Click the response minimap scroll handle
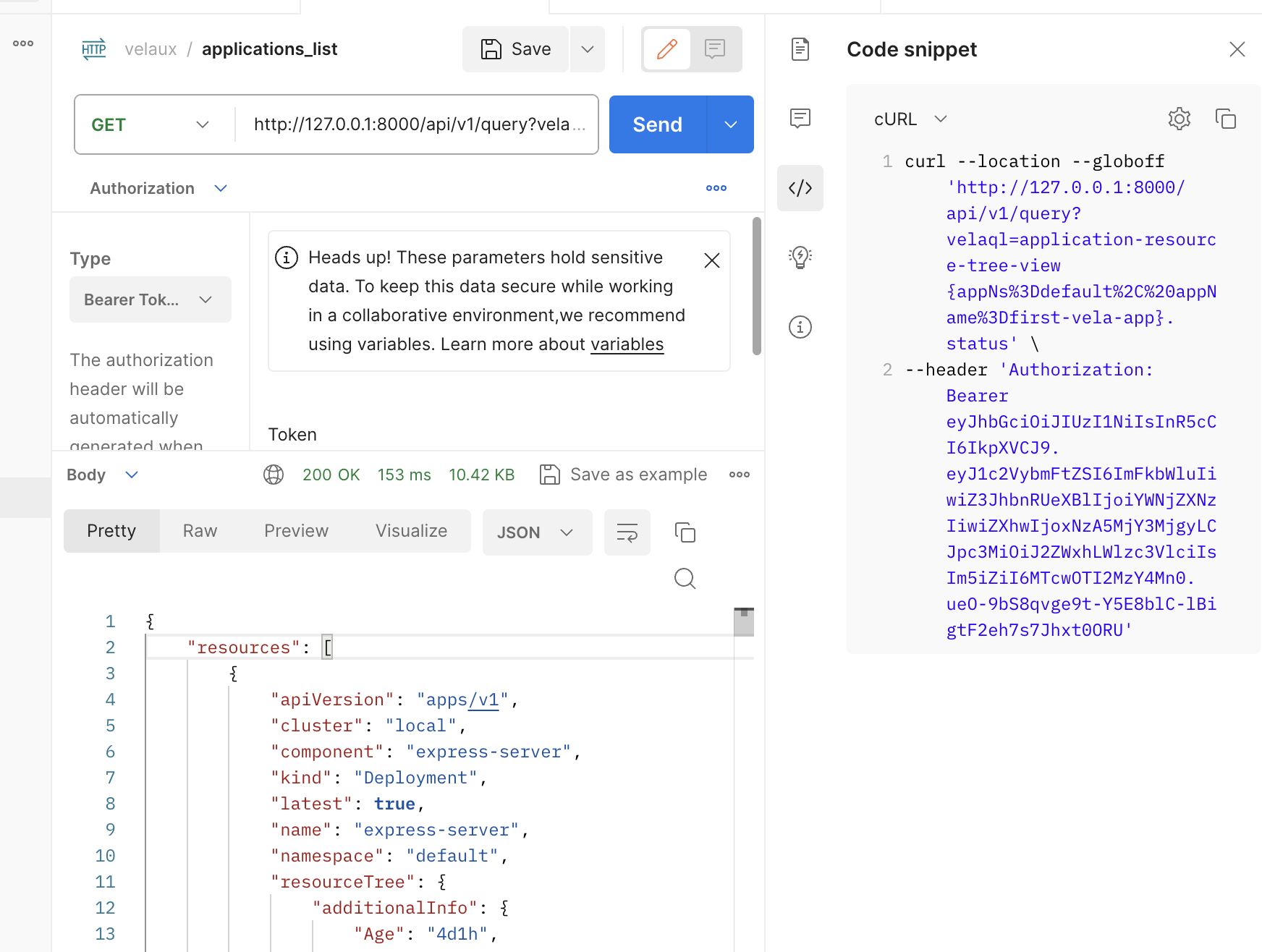Image resolution: width=1262 pixels, height=952 pixels. coord(744,622)
